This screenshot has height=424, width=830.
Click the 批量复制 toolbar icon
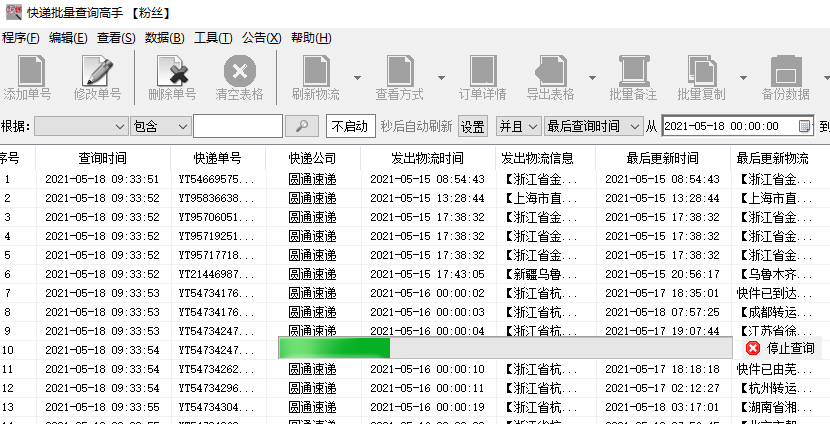click(x=702, y=70)
